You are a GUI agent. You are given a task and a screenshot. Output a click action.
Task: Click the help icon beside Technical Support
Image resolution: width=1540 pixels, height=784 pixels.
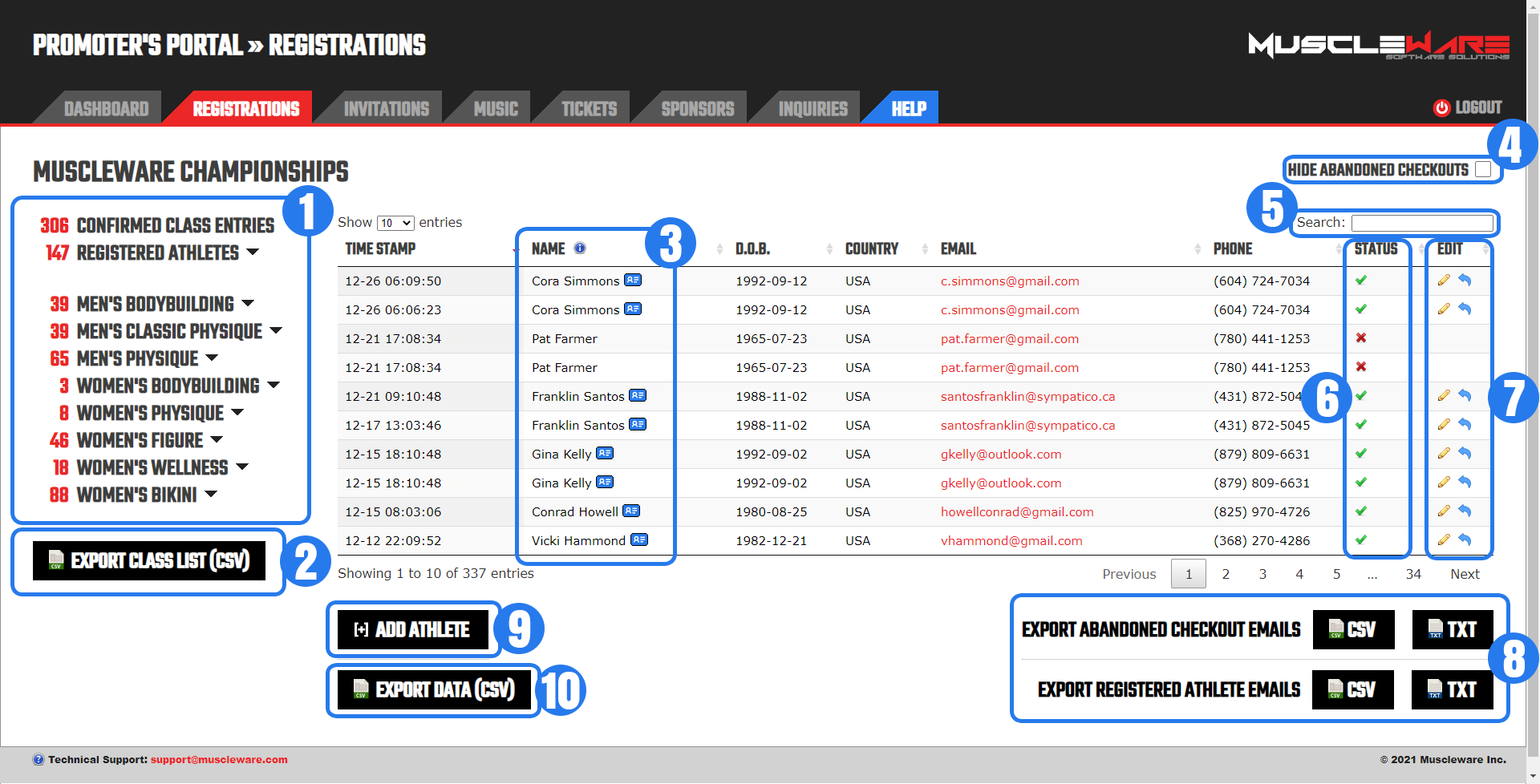[38, 759]
